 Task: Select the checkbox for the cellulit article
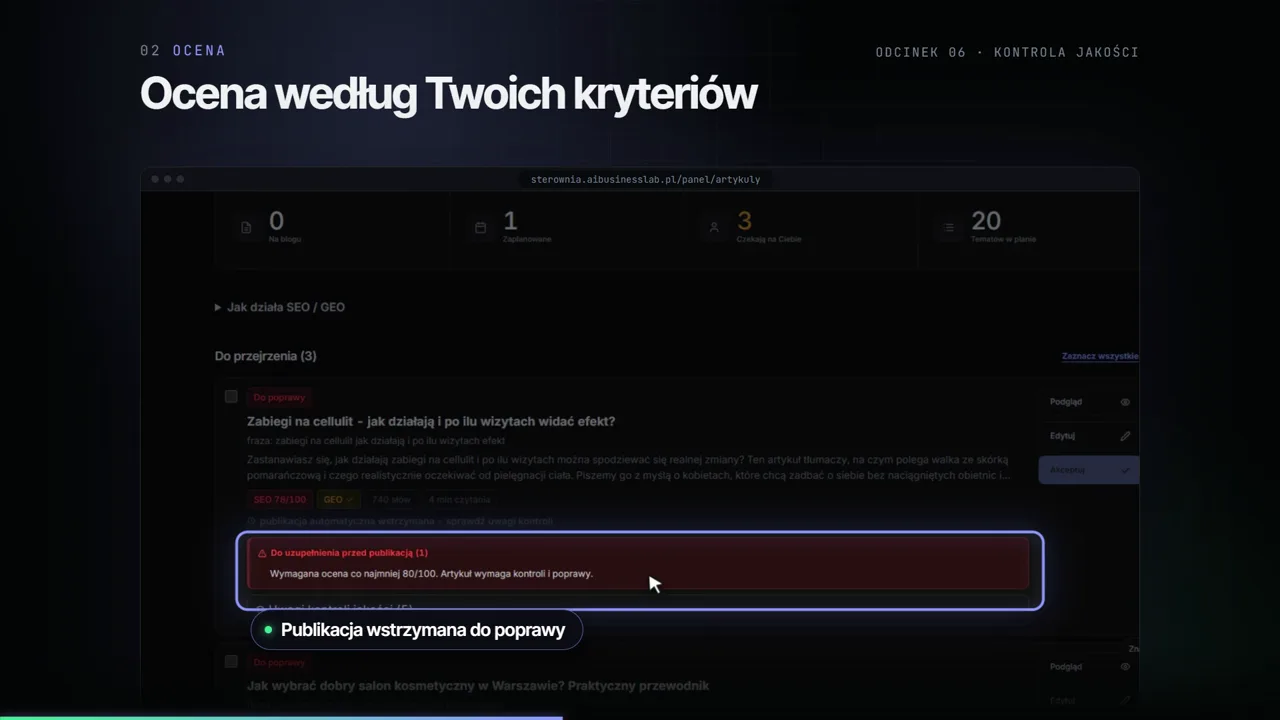pos(231,397)
